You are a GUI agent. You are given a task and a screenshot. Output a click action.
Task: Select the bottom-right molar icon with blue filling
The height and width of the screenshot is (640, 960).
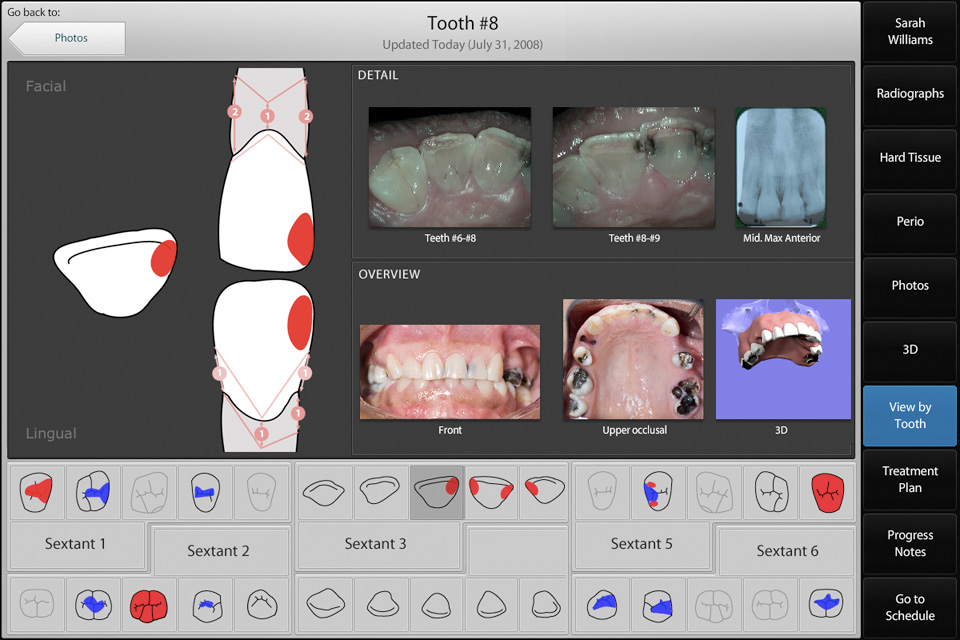point(827,604)
